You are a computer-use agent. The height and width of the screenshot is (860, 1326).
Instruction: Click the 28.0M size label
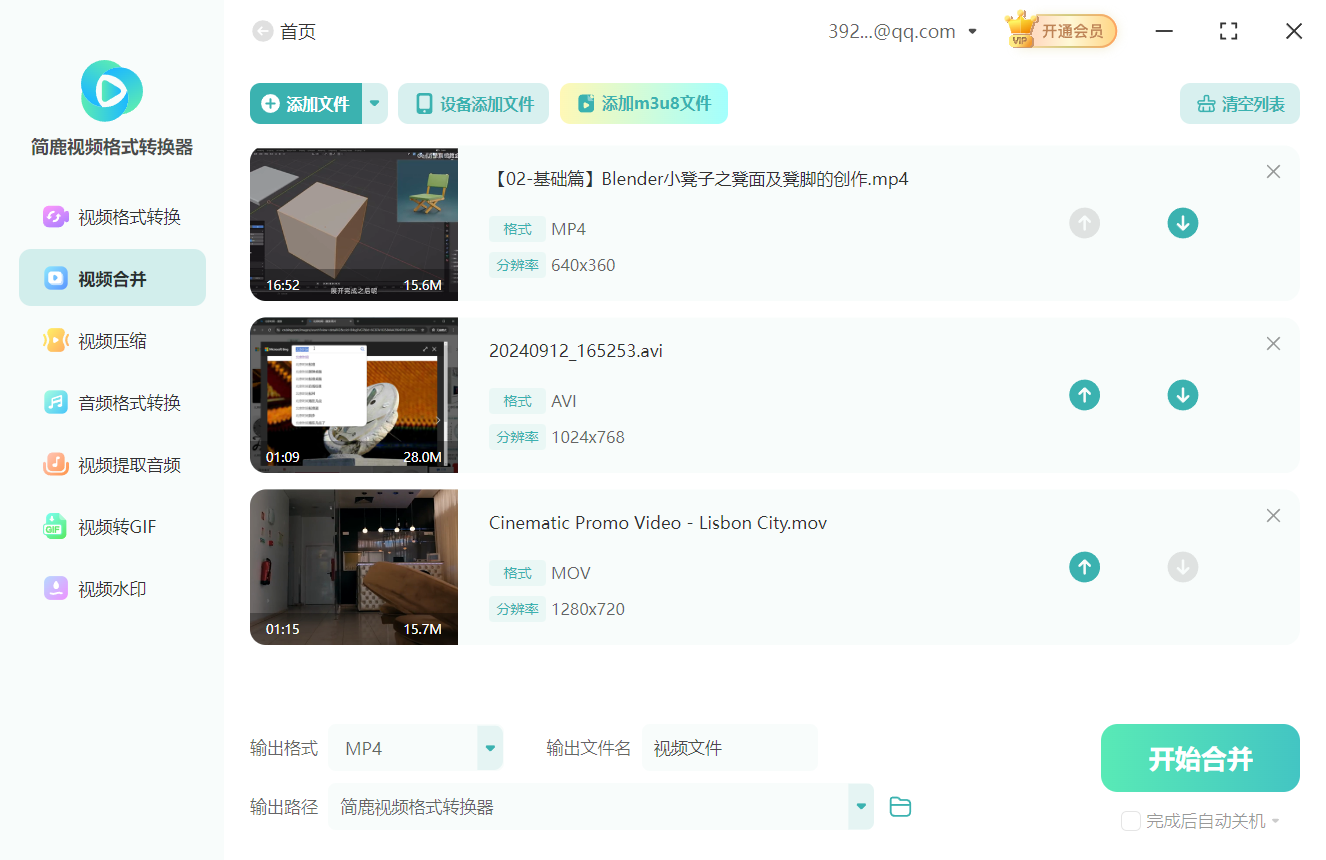(x=423, y=457)
